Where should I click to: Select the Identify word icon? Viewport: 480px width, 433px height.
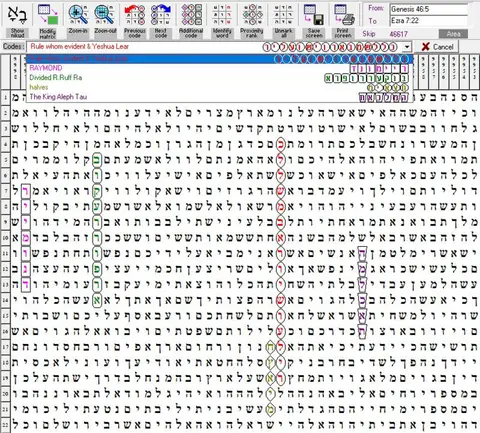(x=222, y=15)
